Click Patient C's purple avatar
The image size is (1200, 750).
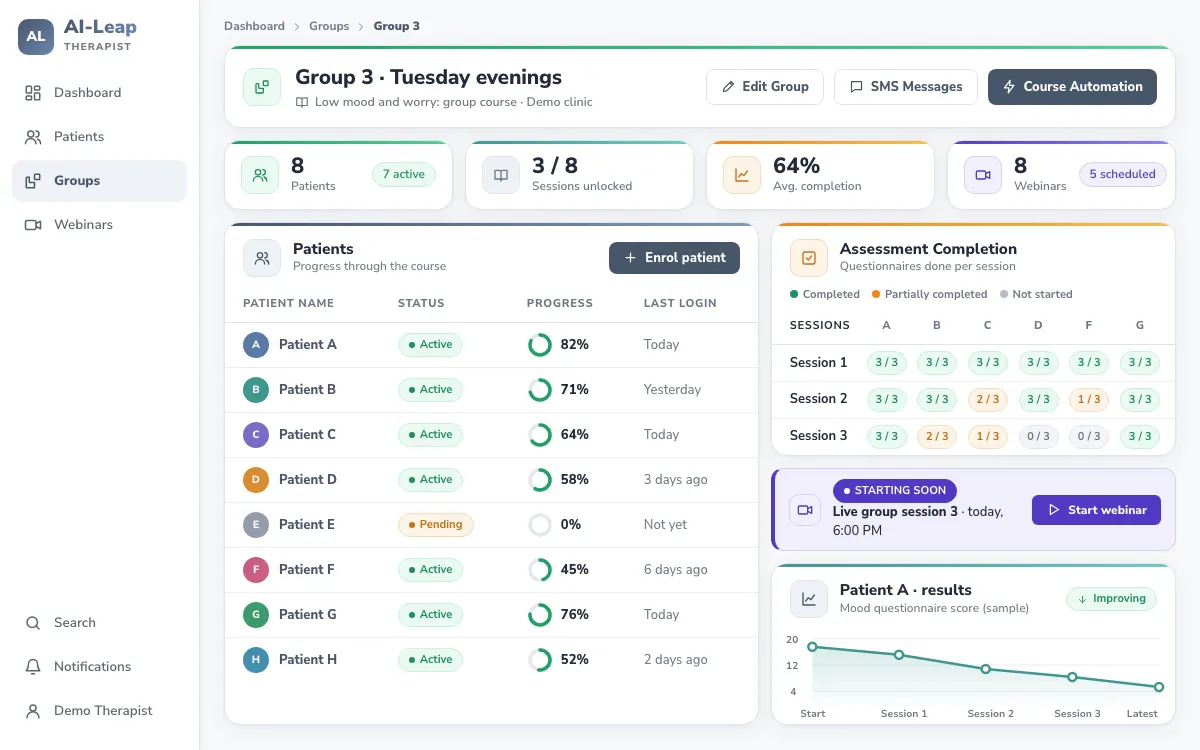click(256, 435)
